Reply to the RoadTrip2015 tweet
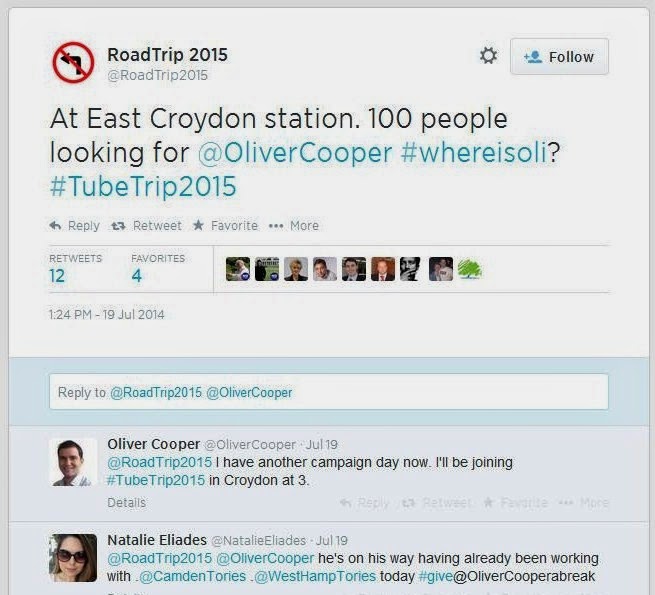The image size is (655, 595). tap(75, 226)
